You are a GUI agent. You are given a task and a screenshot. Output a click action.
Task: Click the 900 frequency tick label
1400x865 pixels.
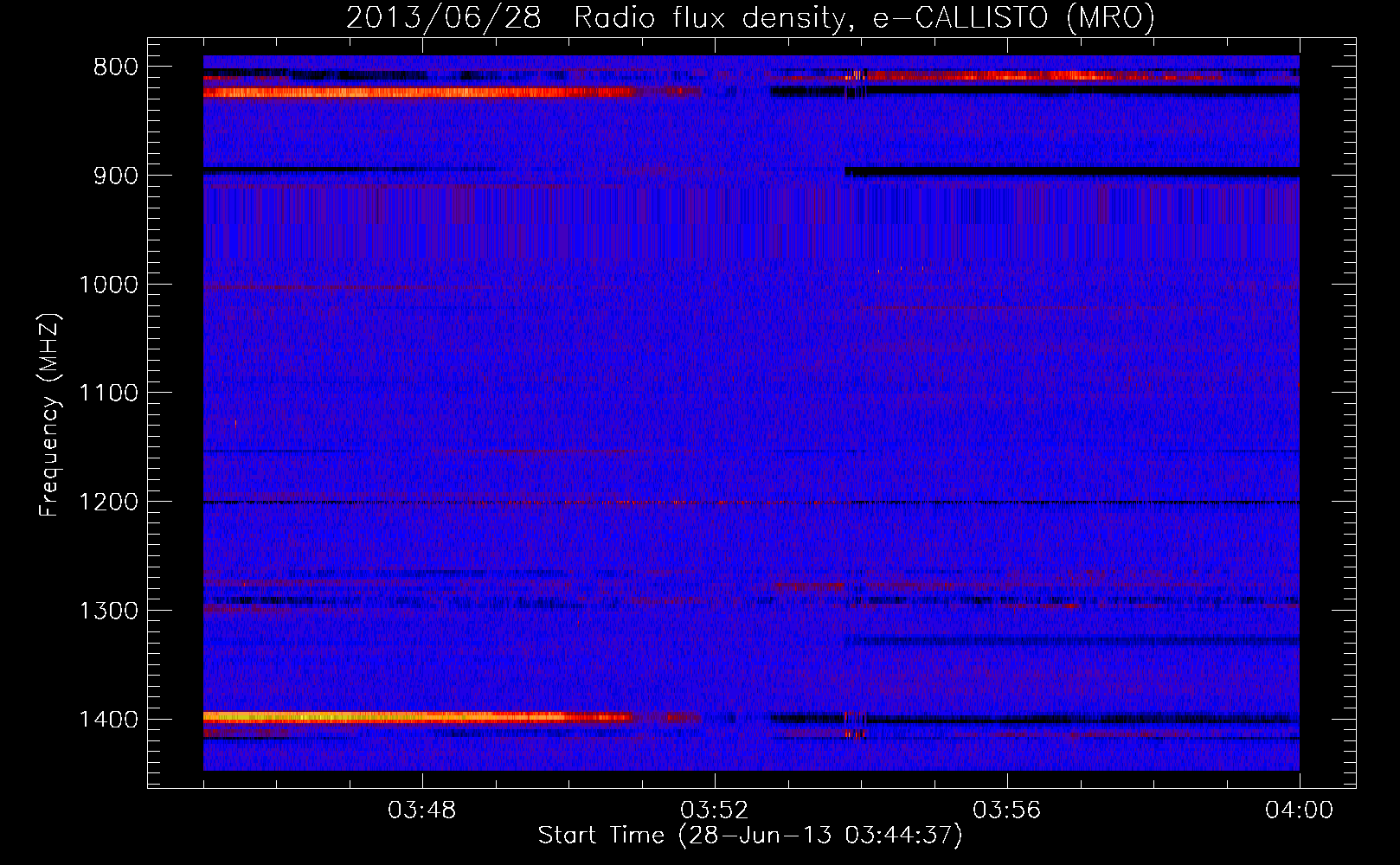115,176
